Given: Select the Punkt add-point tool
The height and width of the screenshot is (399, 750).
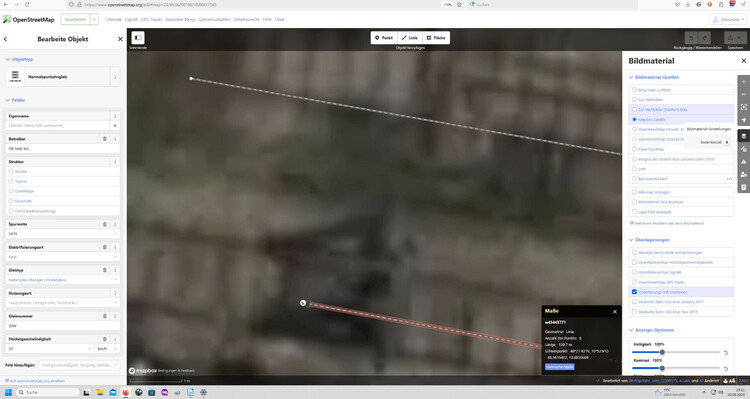Looking at the screenshot, I should click(384, 38).
